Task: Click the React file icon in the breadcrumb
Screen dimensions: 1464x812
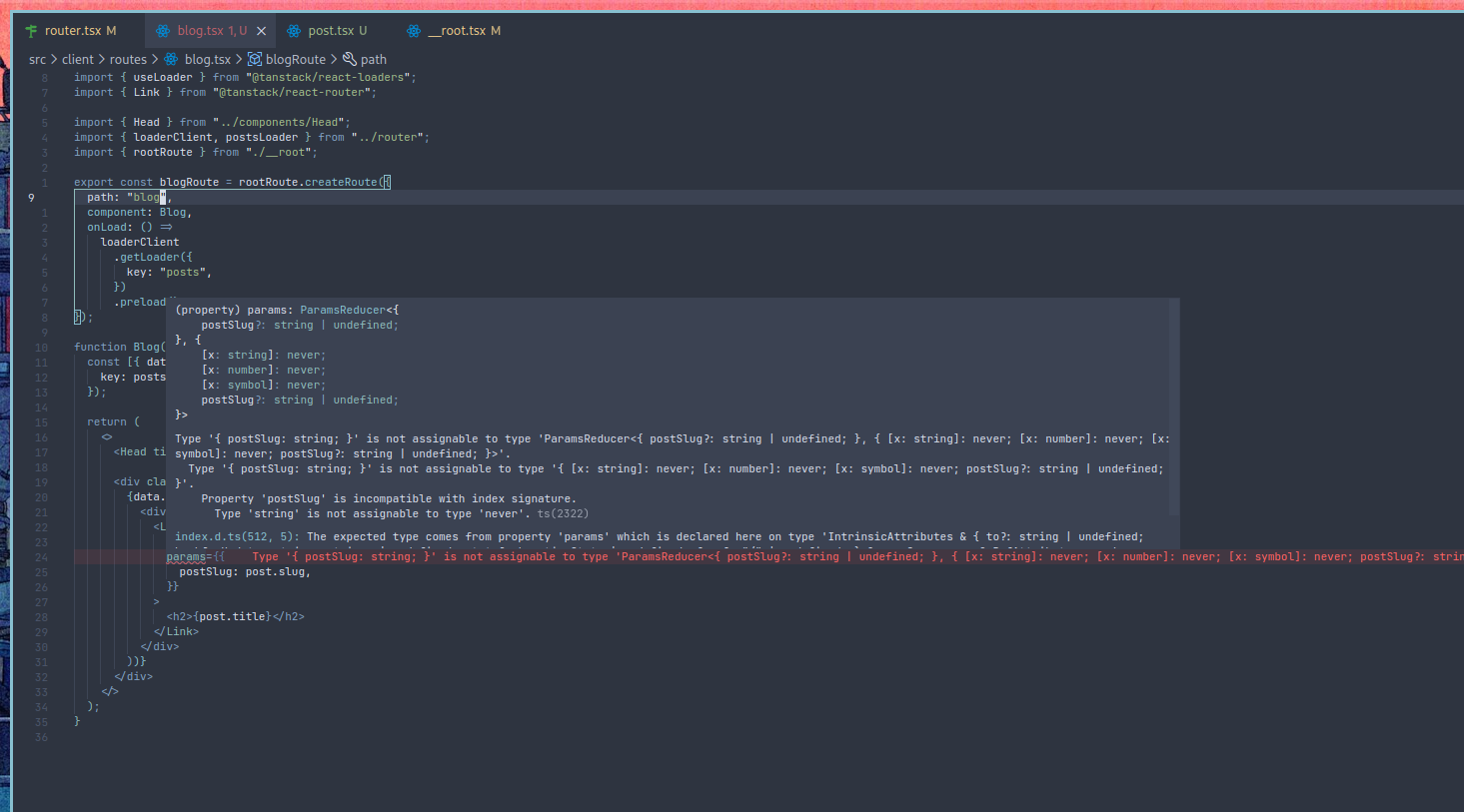Action: (171, 60)
